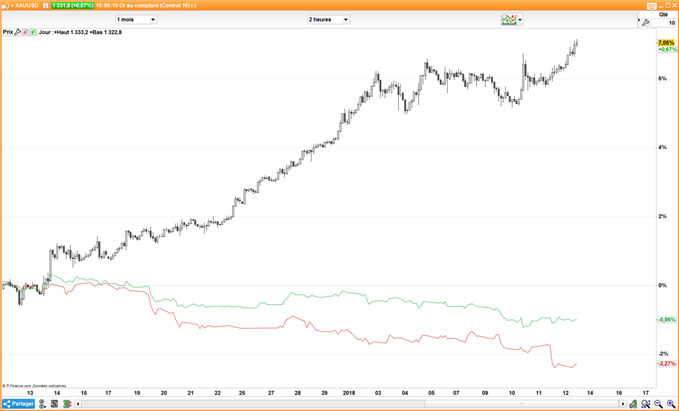Click the 0% axis label
The image size is (679, 411).
click(x=661, y=285)
